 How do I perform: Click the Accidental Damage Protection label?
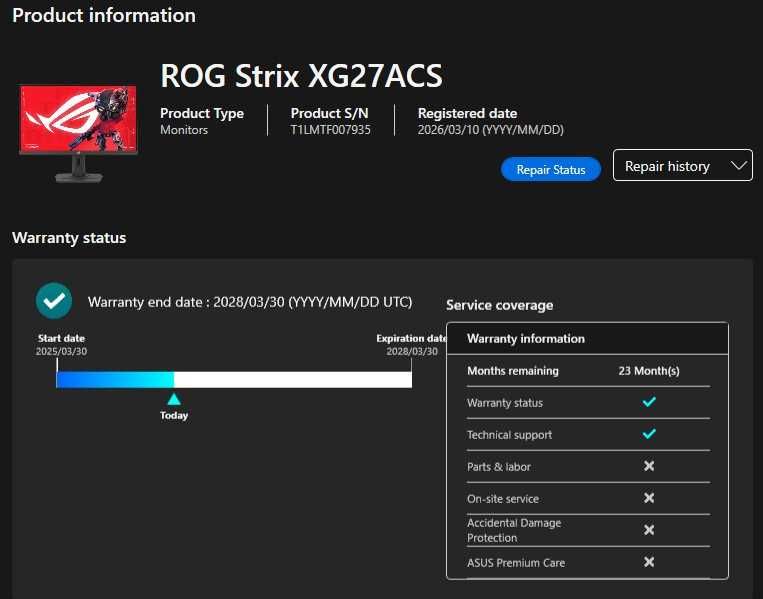[x=514, y=530]
